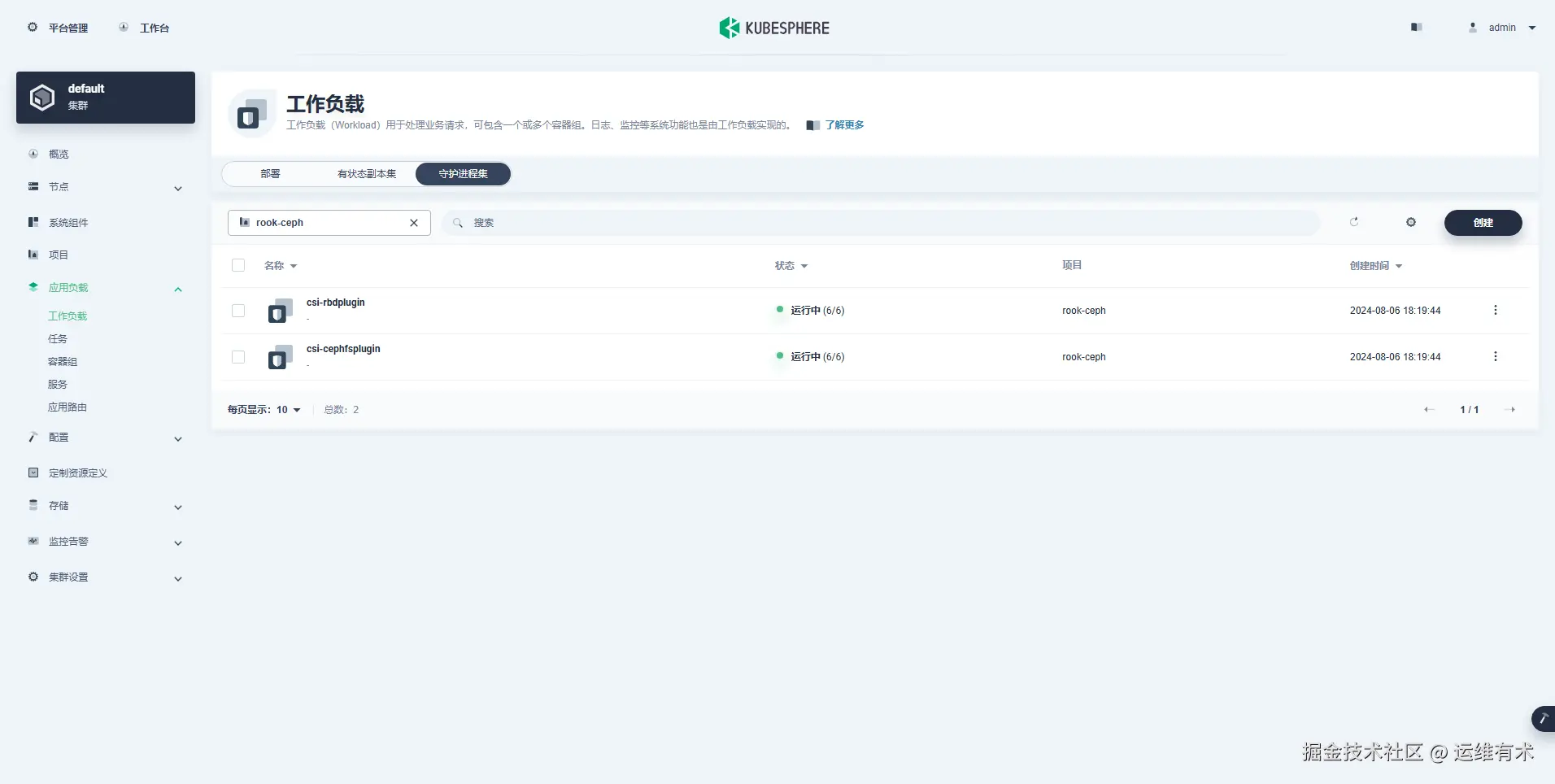1555x784 pixels.
Task: Expand the 节点 menu chevron
Action: pyautogui.click(x=178, y=189)
